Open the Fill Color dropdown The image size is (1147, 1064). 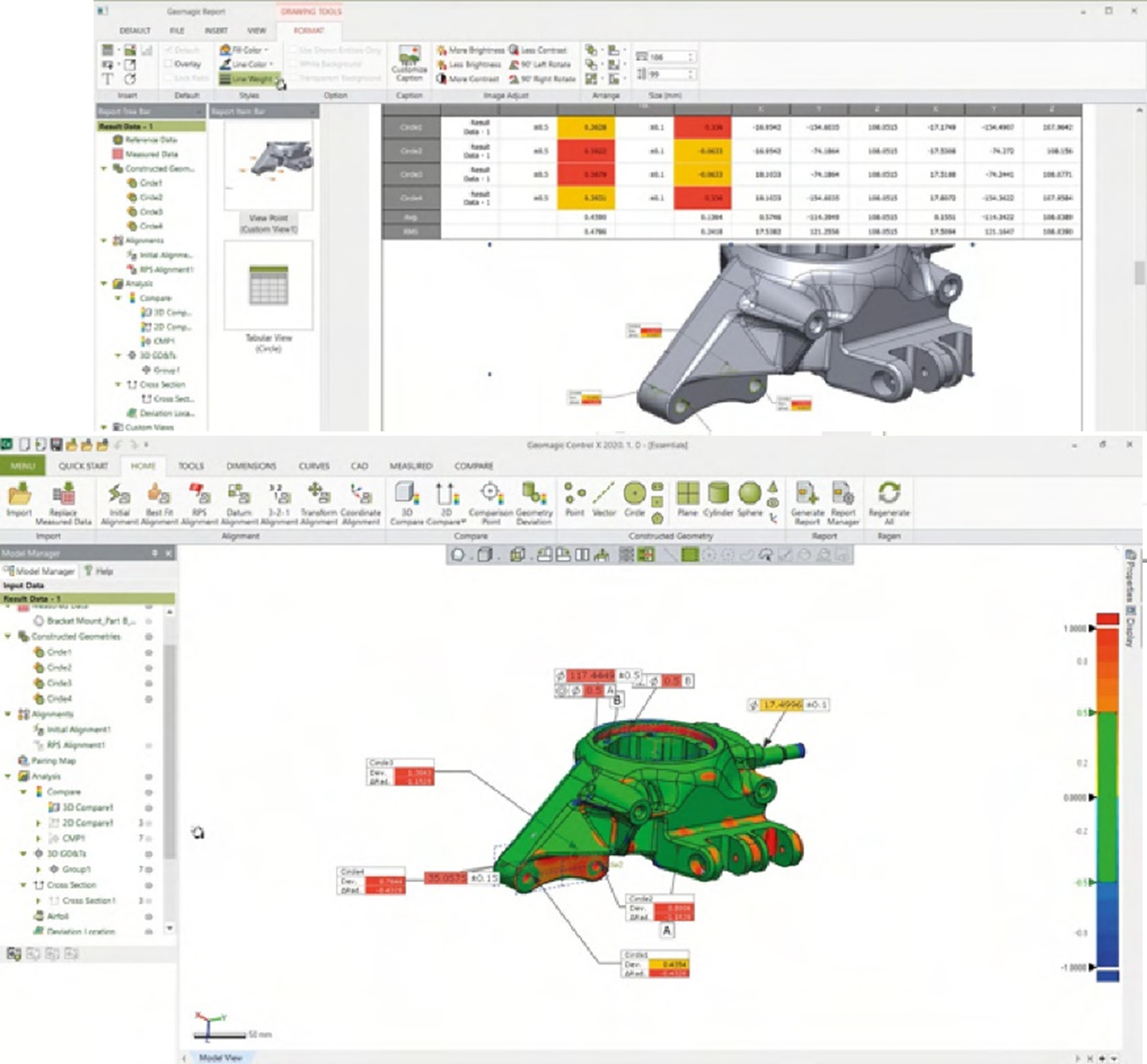[244, 50]
